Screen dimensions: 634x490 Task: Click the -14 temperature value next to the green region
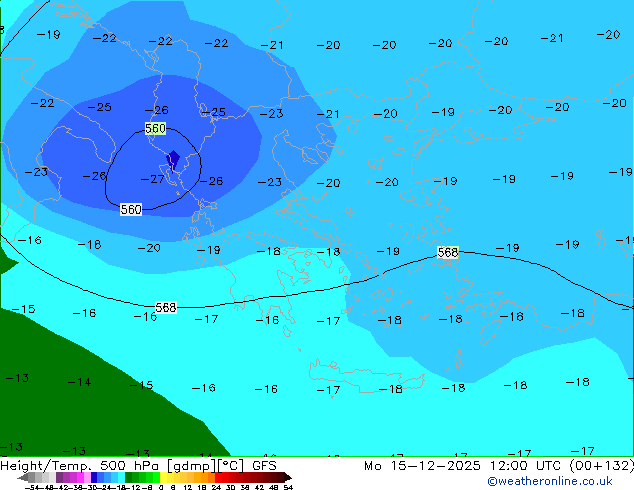[79, 382]
